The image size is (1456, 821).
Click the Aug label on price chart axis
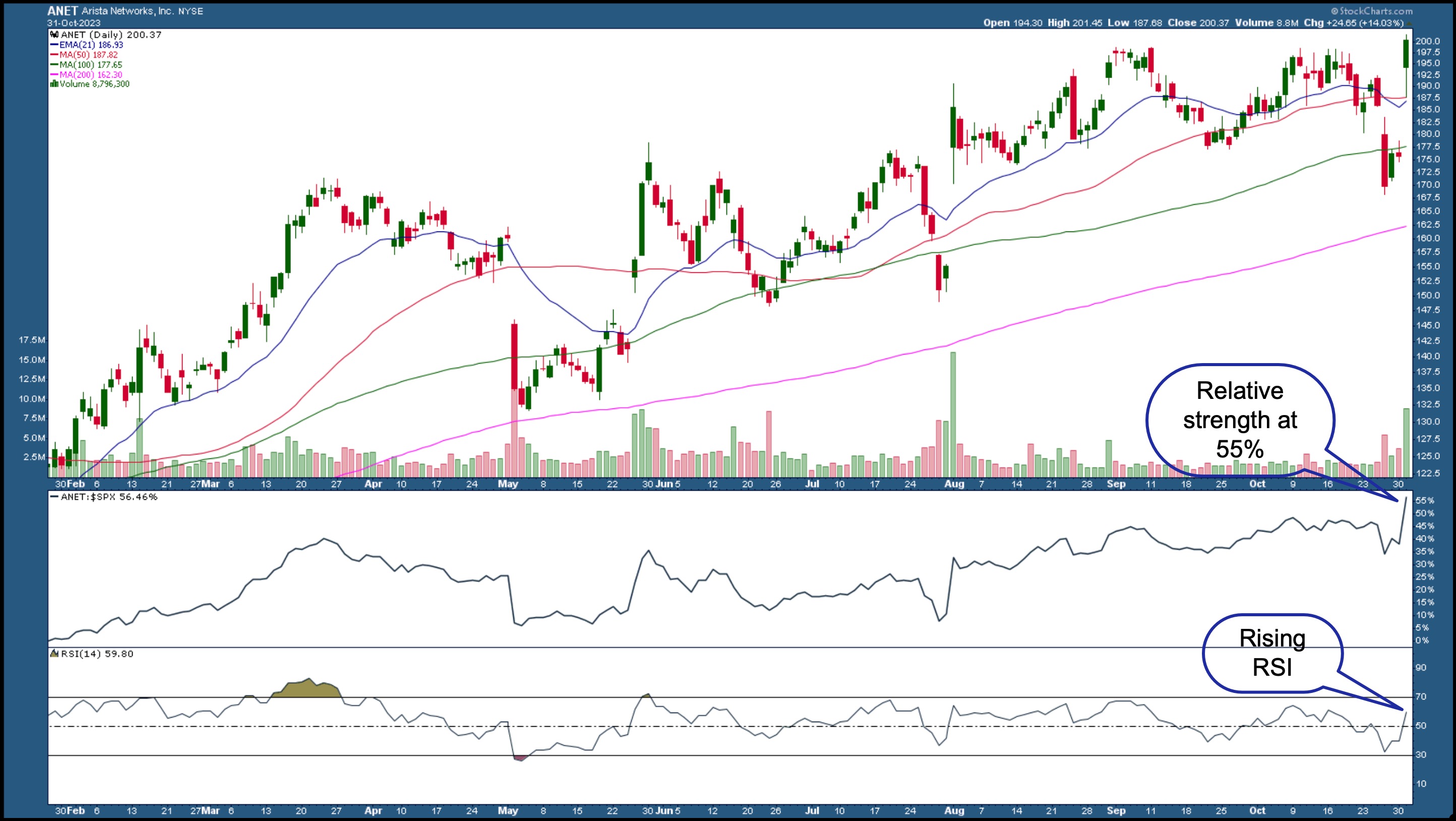click(954, 484)
